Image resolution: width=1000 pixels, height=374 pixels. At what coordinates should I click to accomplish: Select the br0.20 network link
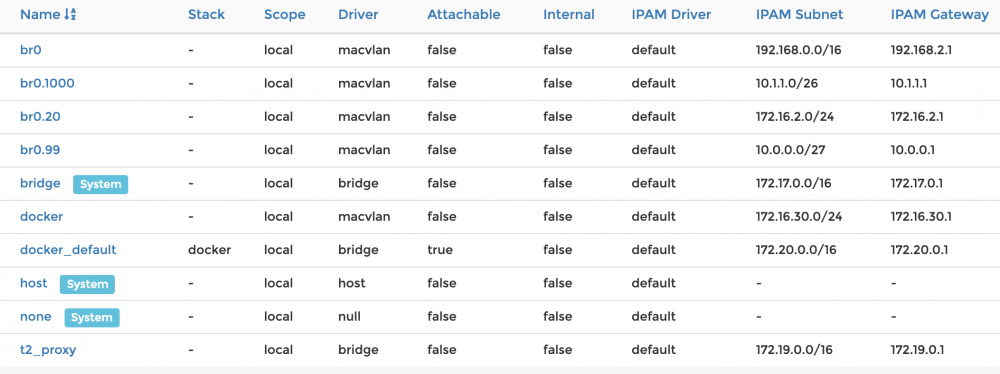point(40,116)
